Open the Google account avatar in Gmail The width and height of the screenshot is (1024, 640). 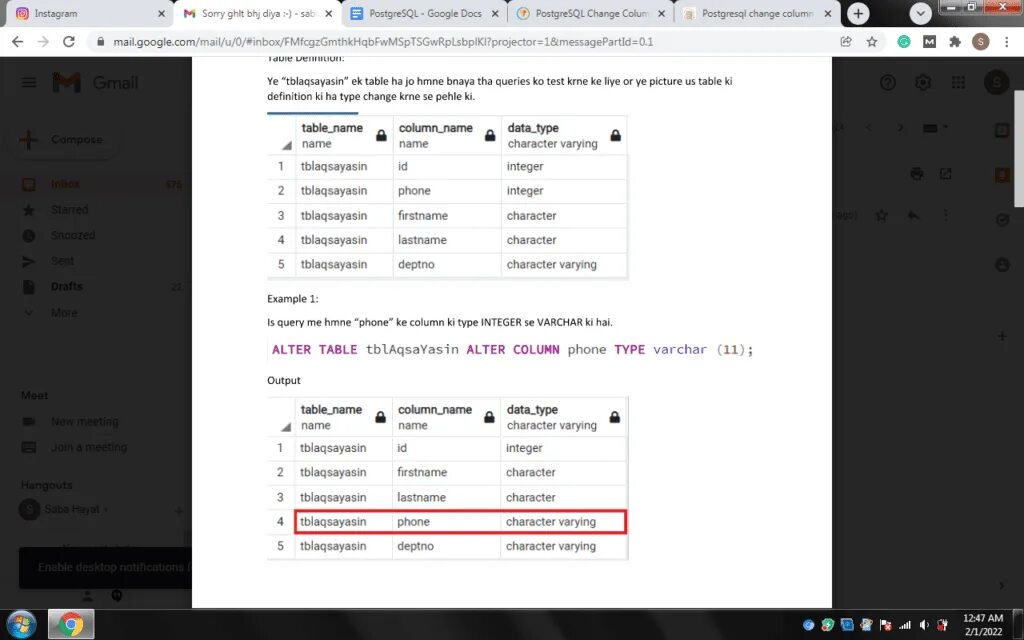coord(997,82)
